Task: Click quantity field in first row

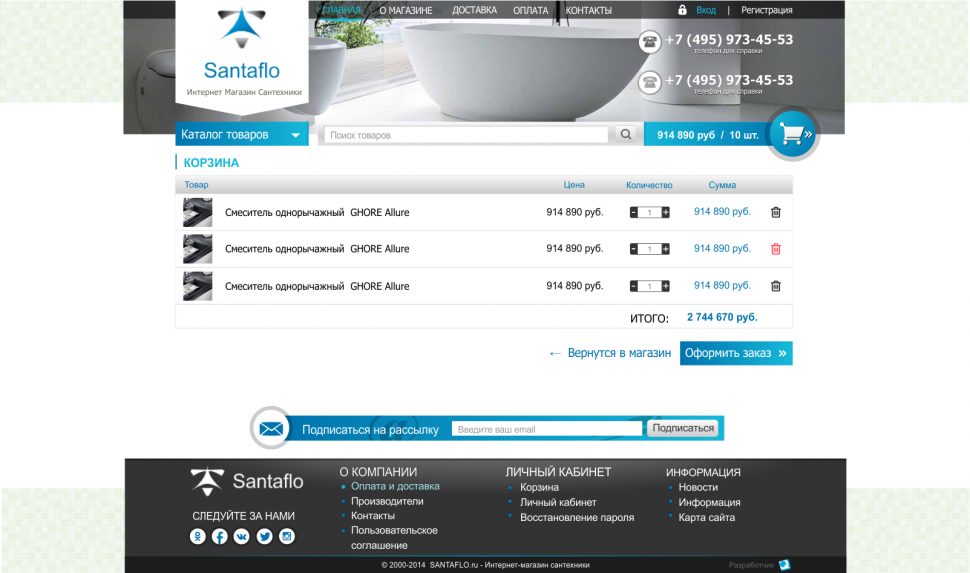Action: click(650, 212)
